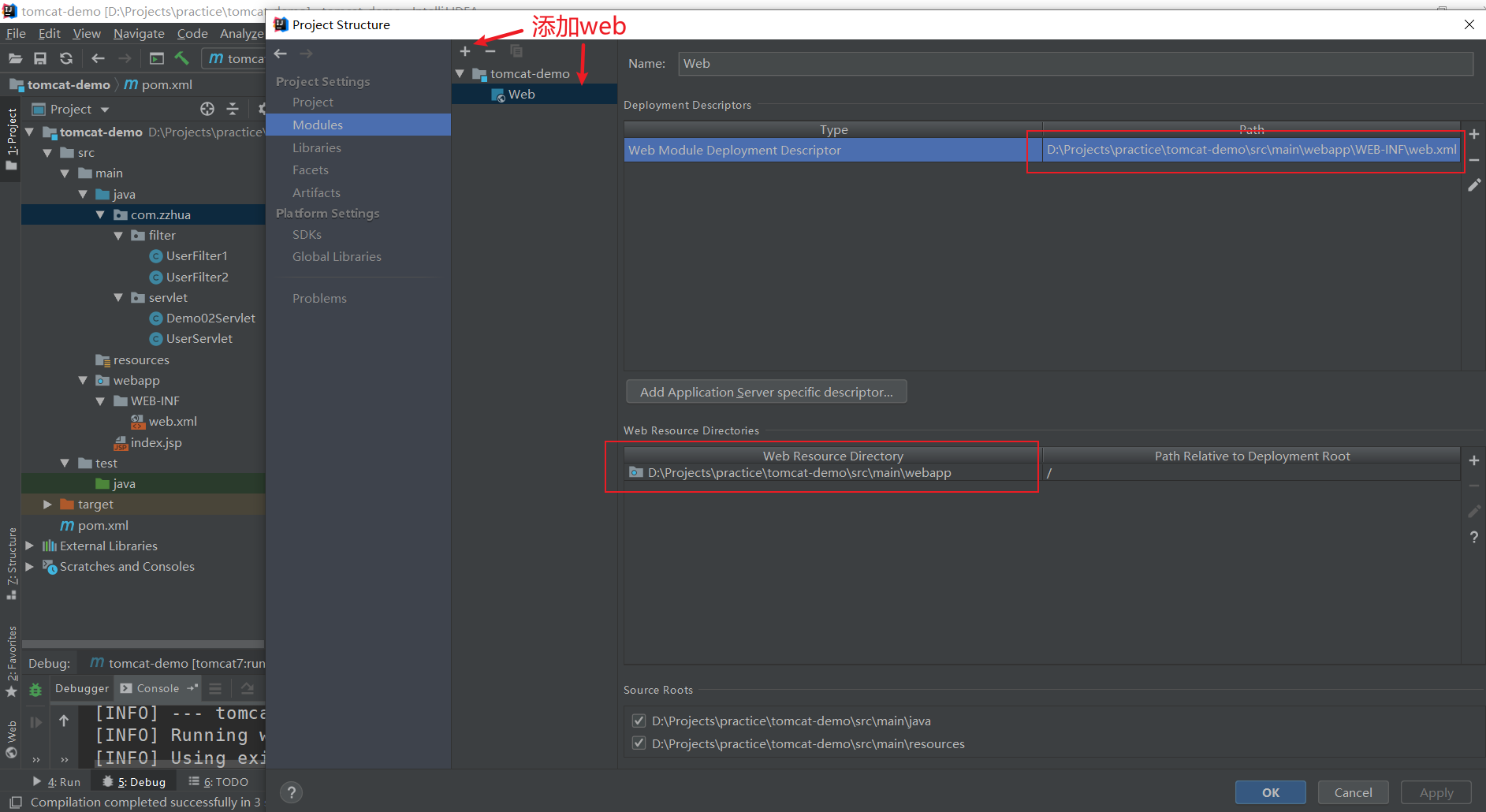The height and width of the screenshot is (812, 1486).
Task: Switch to the Console tab
Action: (x=158, y=688)
